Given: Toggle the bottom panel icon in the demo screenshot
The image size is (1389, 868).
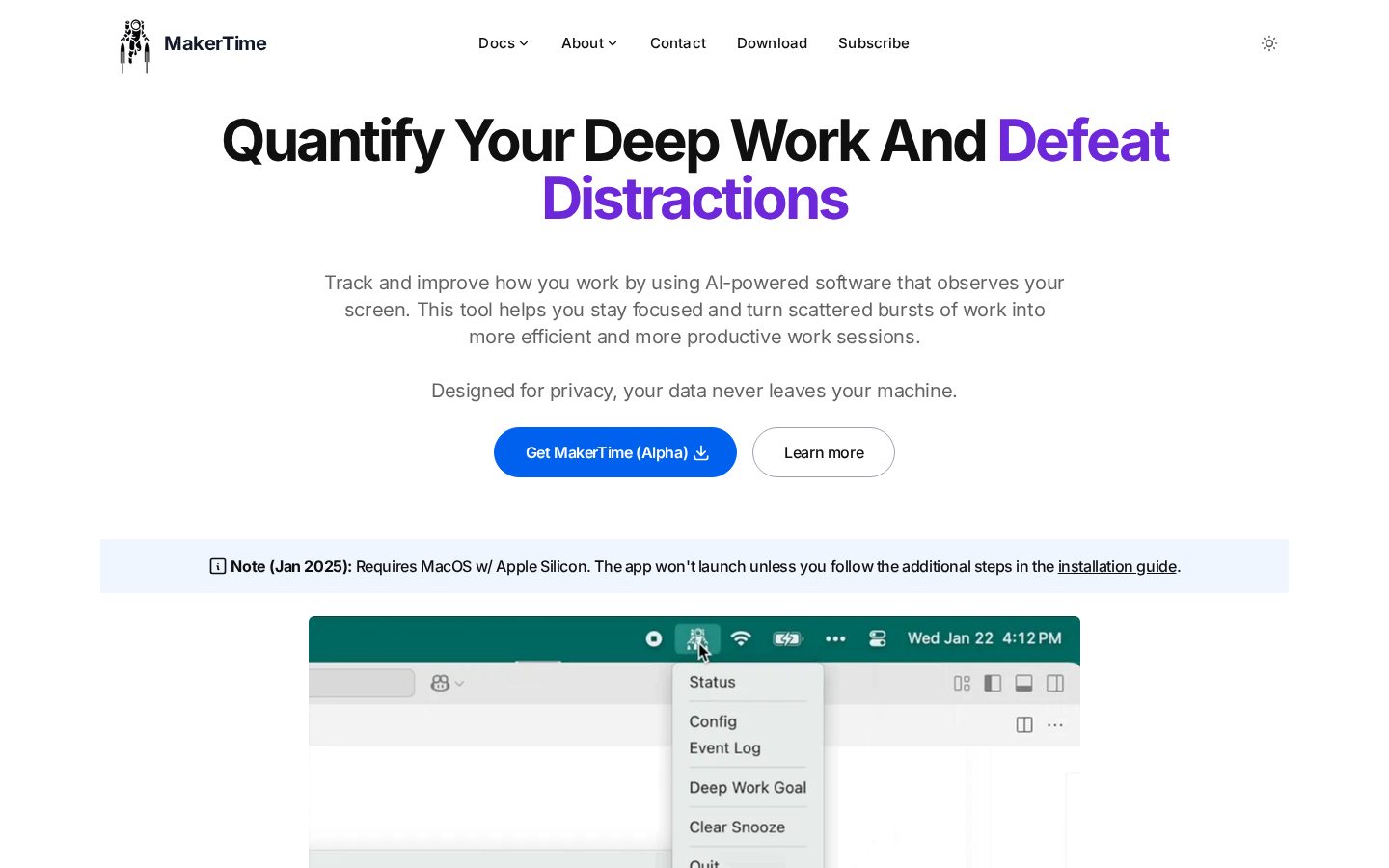Looking at the screenshot, I should point(1024,683).
